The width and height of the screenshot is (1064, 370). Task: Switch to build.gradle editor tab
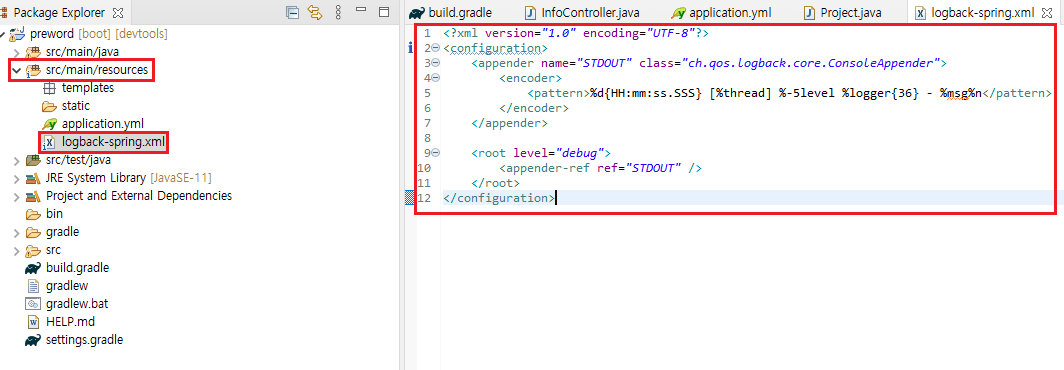[x=451, y=12]
